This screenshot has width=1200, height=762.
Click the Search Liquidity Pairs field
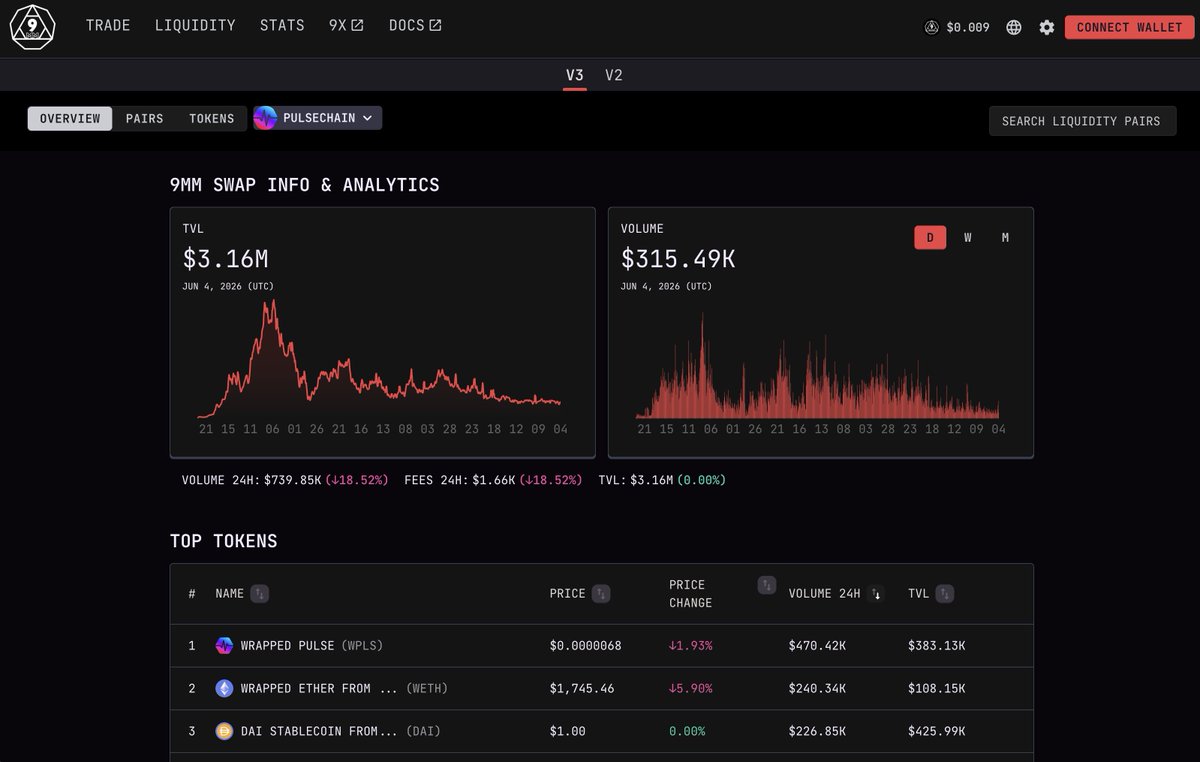click(x=1082, y=121)
